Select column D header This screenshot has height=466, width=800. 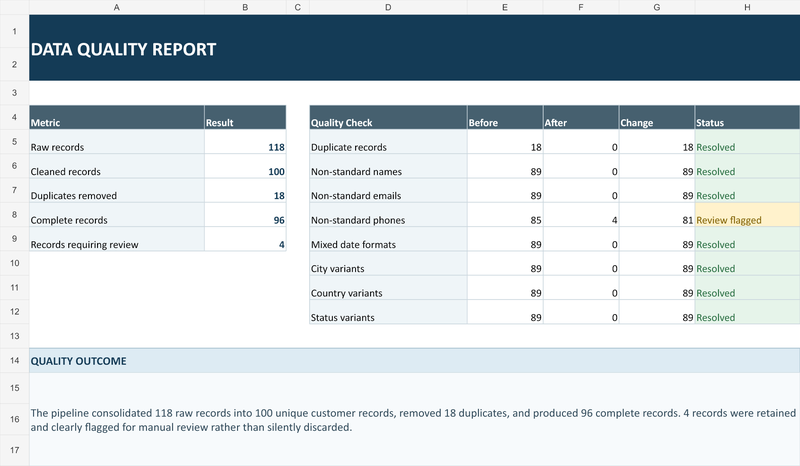point(388,7)
